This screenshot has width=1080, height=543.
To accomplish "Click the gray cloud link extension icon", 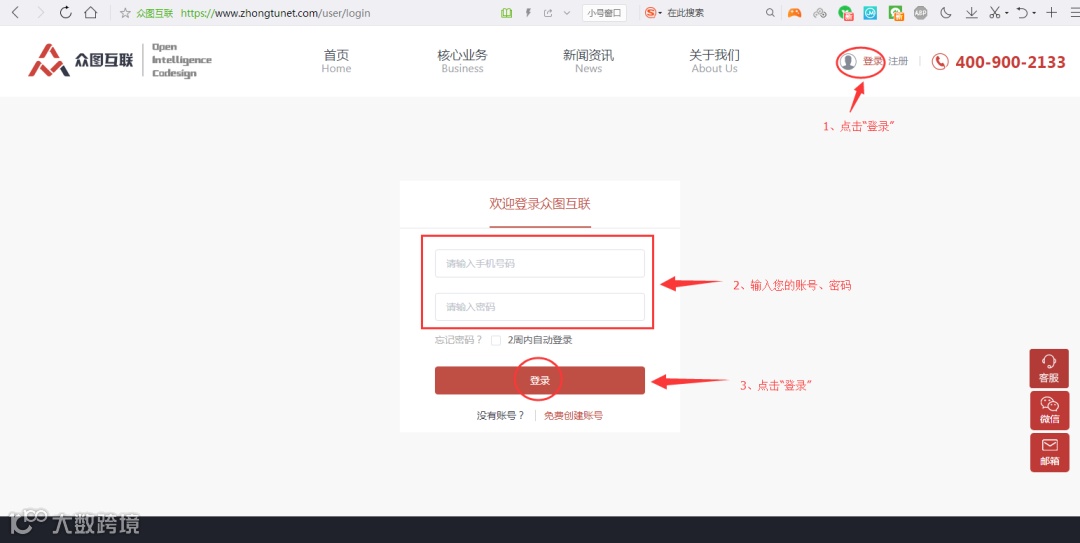I will pyautogui.click(x=820, y=13).
